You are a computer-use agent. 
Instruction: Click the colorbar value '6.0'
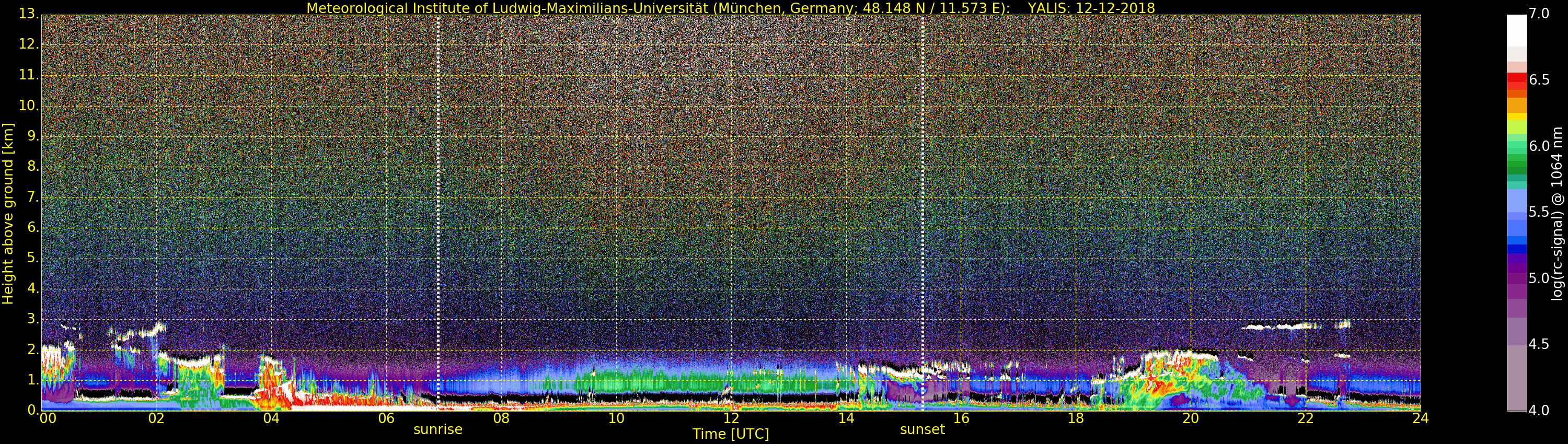1539,146
